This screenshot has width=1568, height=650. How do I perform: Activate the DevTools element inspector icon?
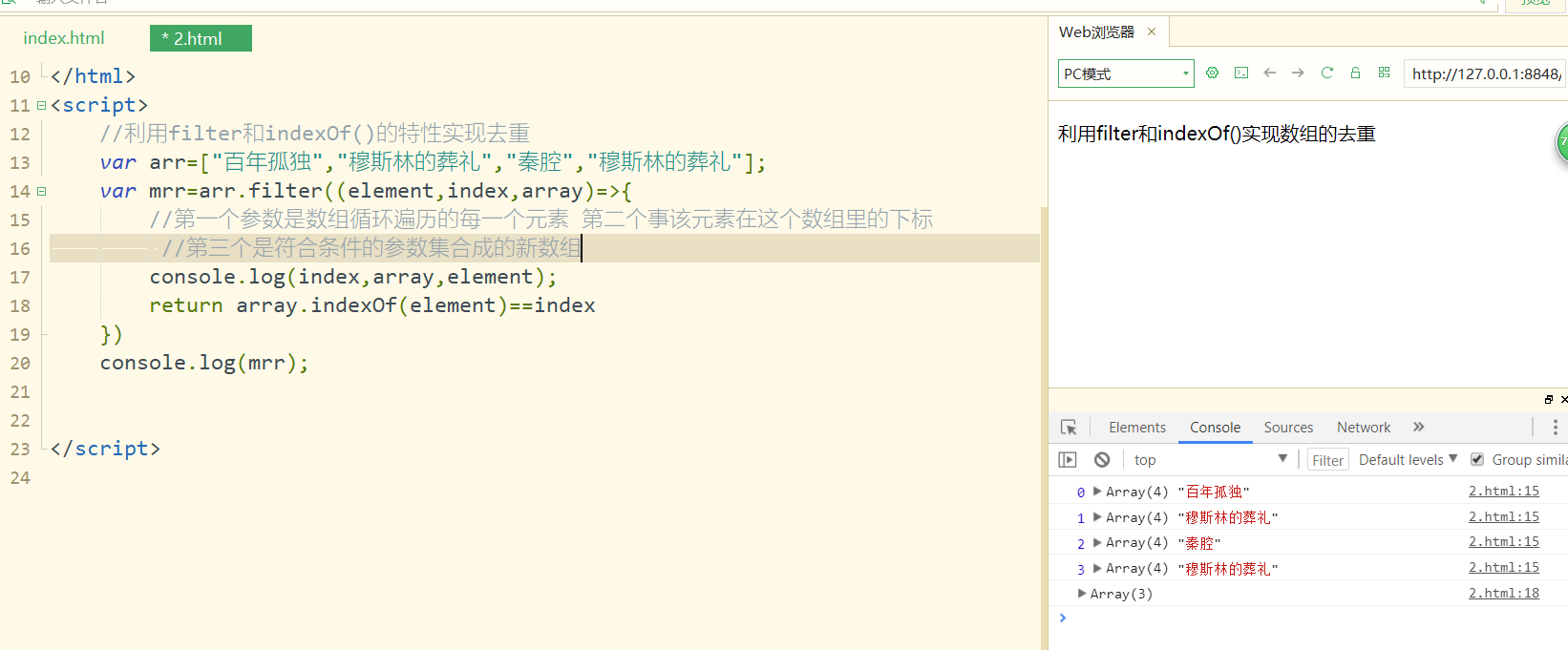pyautogui.click(x=1069, y=428)
